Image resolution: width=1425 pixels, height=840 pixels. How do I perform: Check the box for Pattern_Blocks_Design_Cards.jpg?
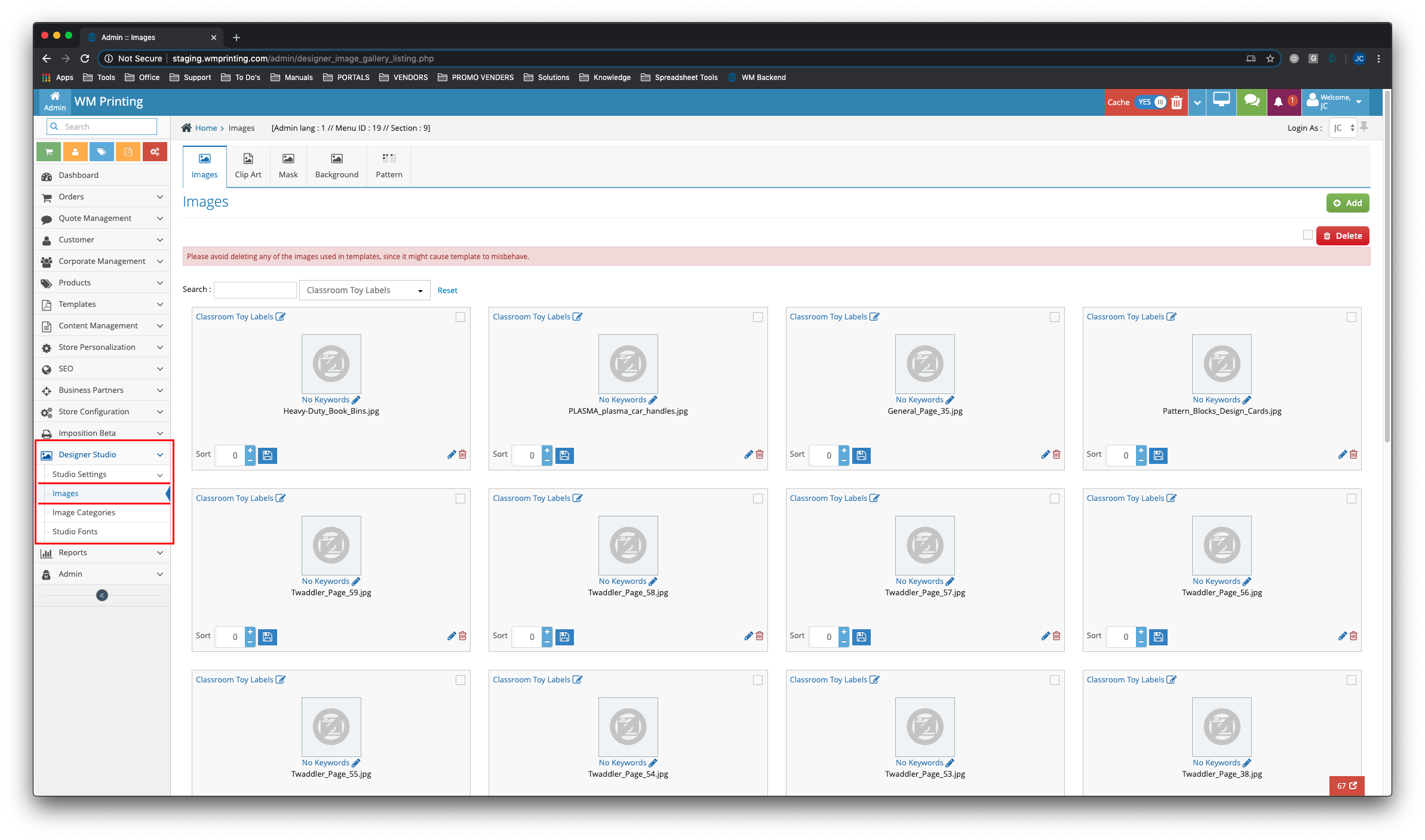click(x=1352, y=317)
